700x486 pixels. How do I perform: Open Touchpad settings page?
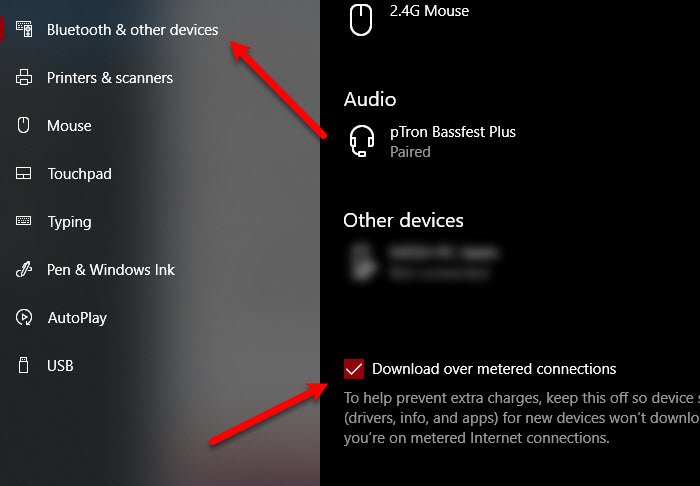pos(79,174)
